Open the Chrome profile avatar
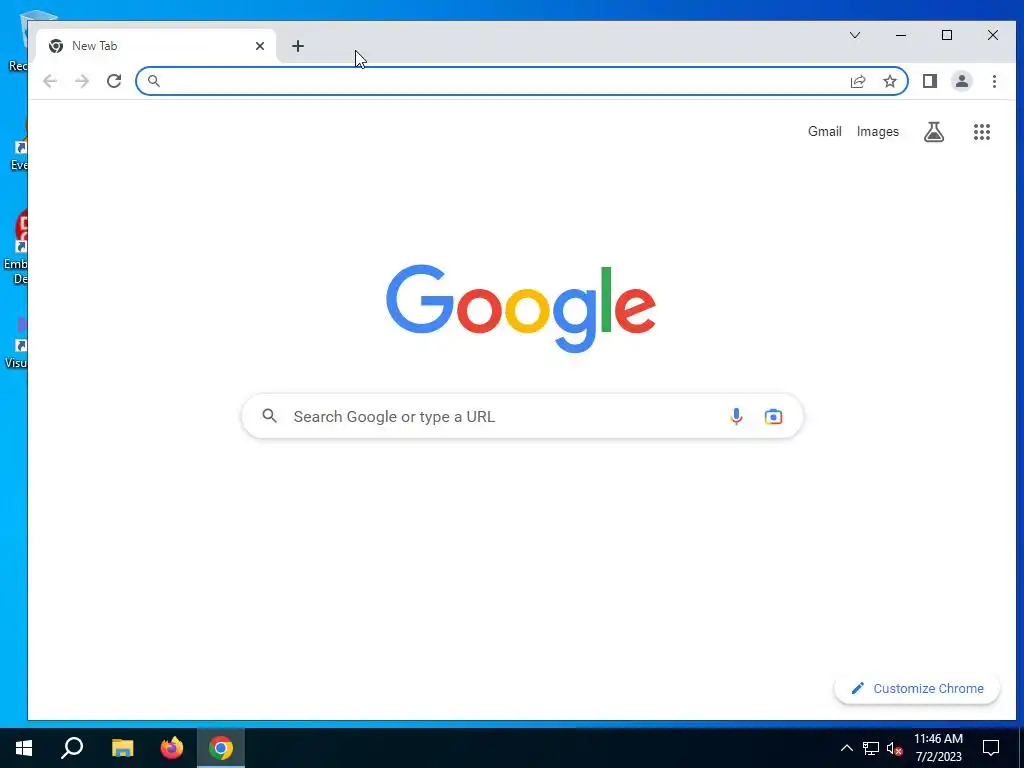Image resolution: width=1024 pixels, height=768 pixels. [x=961, y=81]
